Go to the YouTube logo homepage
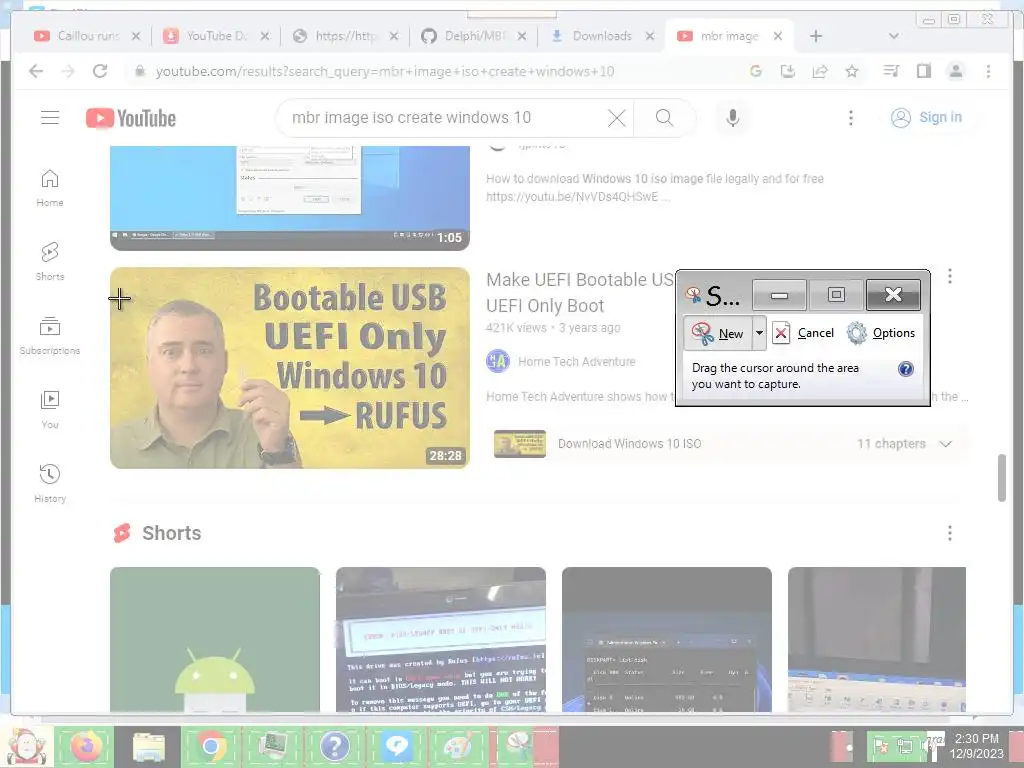Screen dimensions: 1024x768 131,118
